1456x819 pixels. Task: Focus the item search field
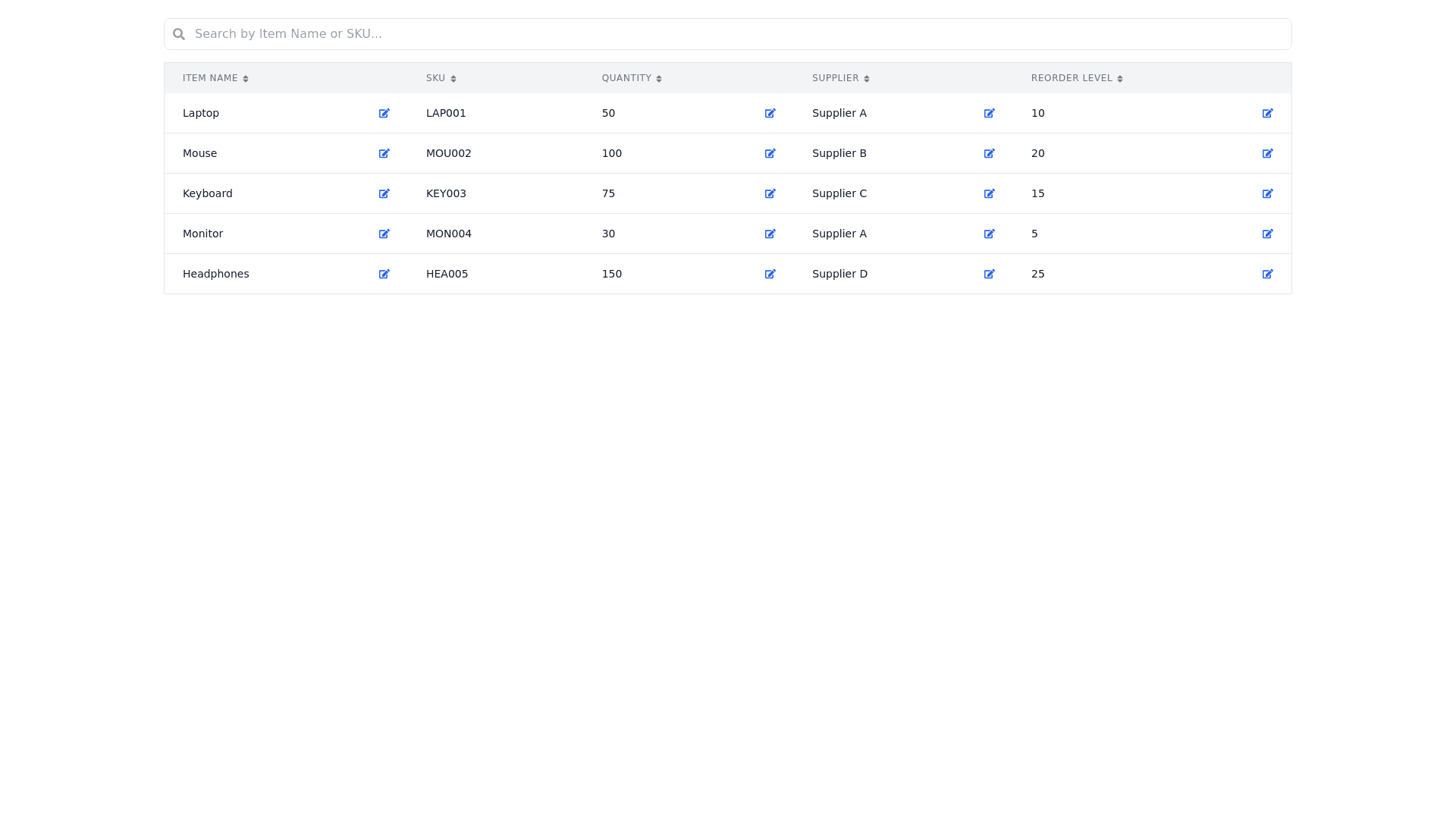(x=728, y=34)
